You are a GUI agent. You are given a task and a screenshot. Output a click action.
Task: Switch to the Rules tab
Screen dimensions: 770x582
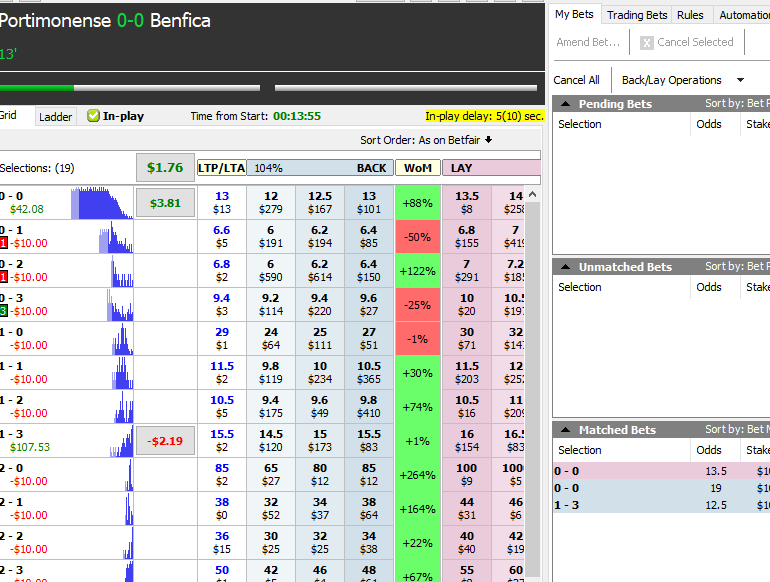[690, 15]
